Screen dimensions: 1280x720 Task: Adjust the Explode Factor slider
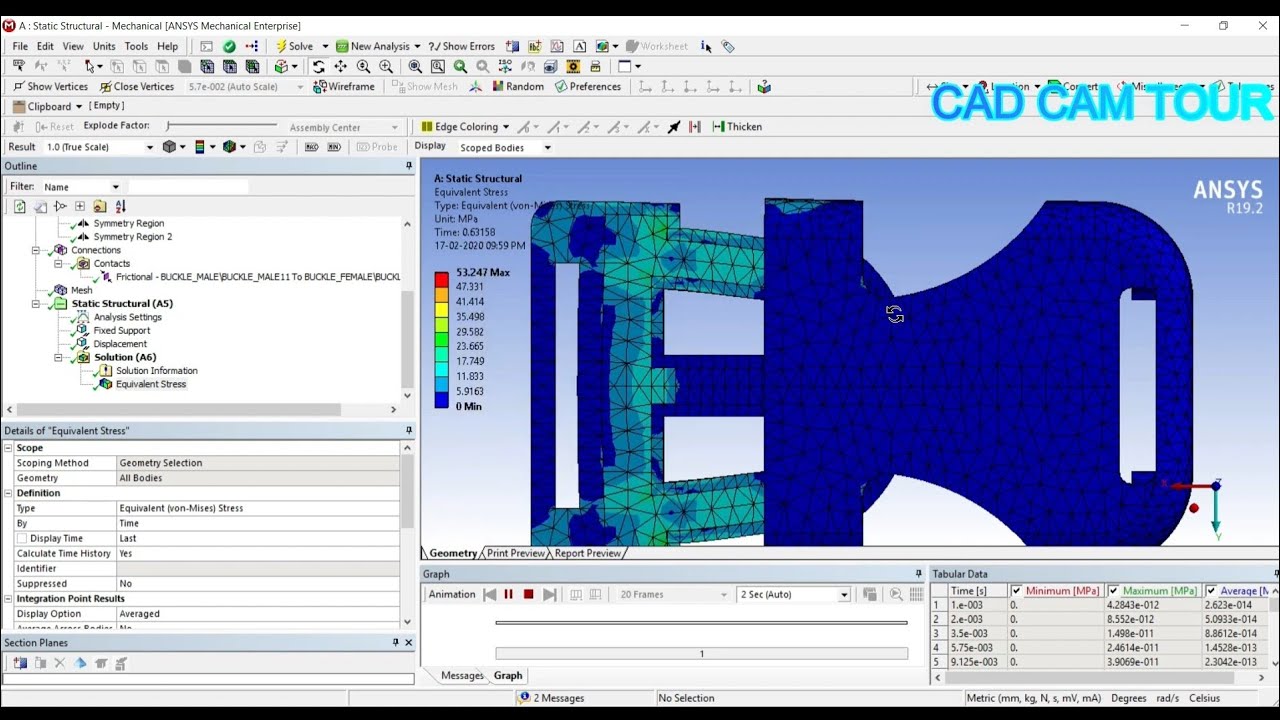click(x=222, y=126)
